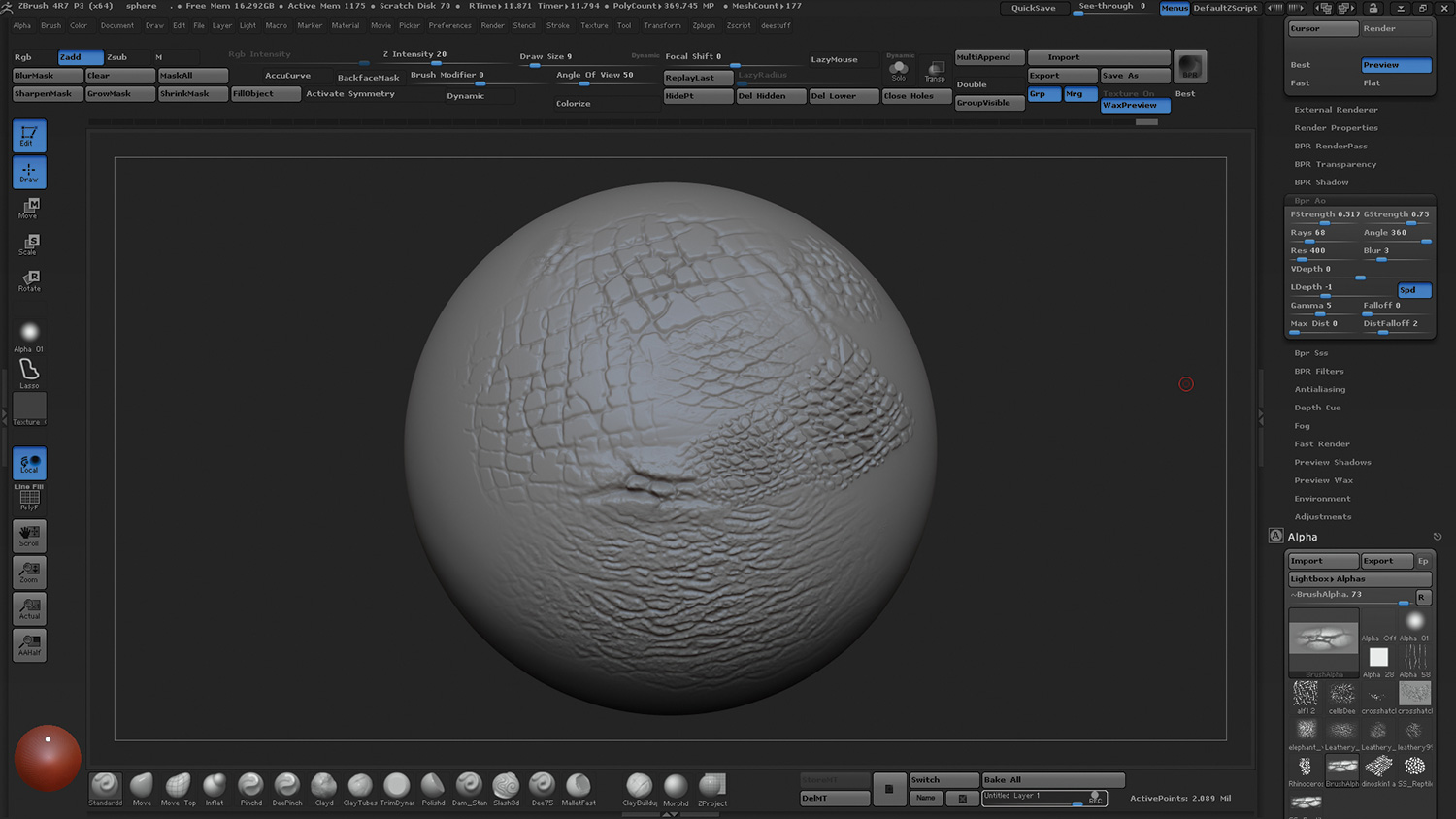Image resolution: width=1456 pixels, height=819 pixels.
Task: Enable WaxPreview toggle
Action: point(1134,105)
